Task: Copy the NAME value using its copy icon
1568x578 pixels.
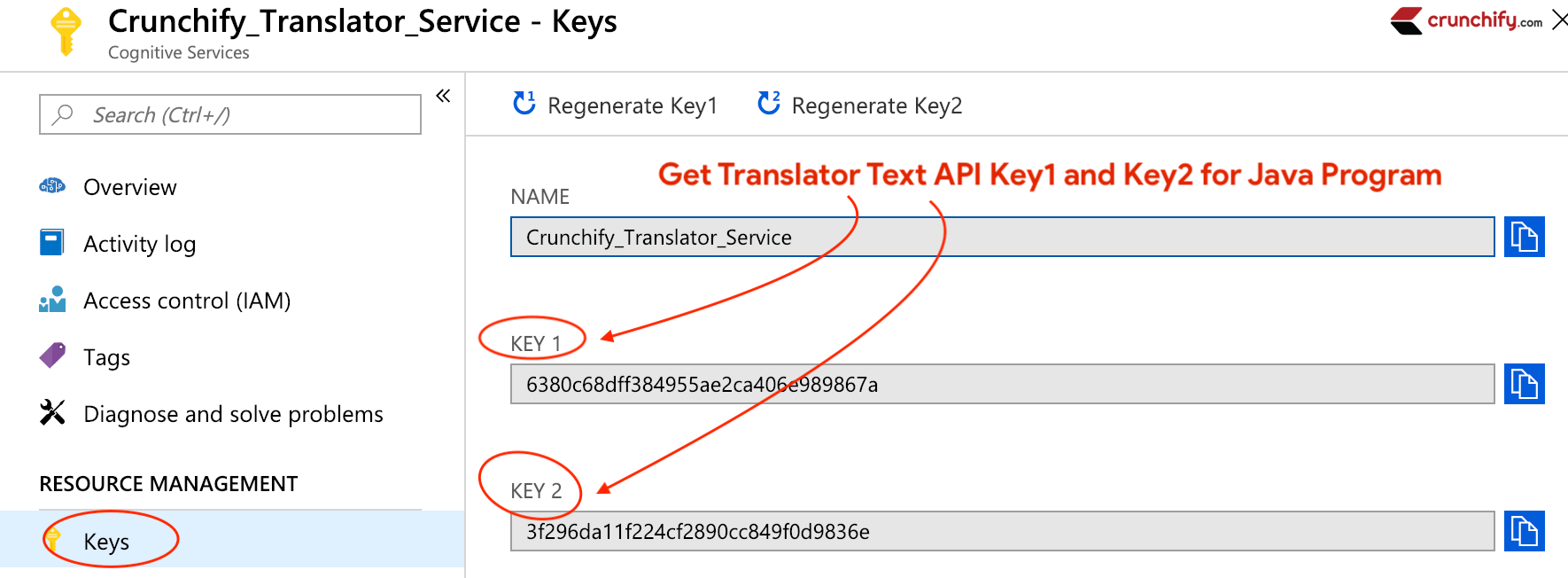Action: pos(1524,237)
